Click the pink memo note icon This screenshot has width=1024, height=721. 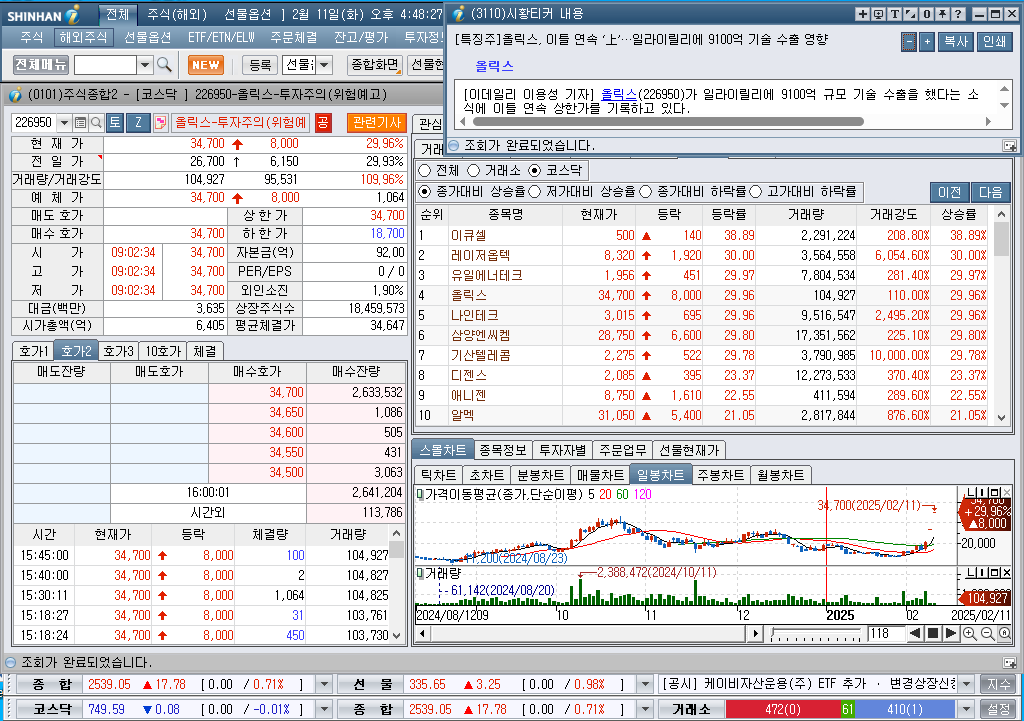[x=160, y=123]
